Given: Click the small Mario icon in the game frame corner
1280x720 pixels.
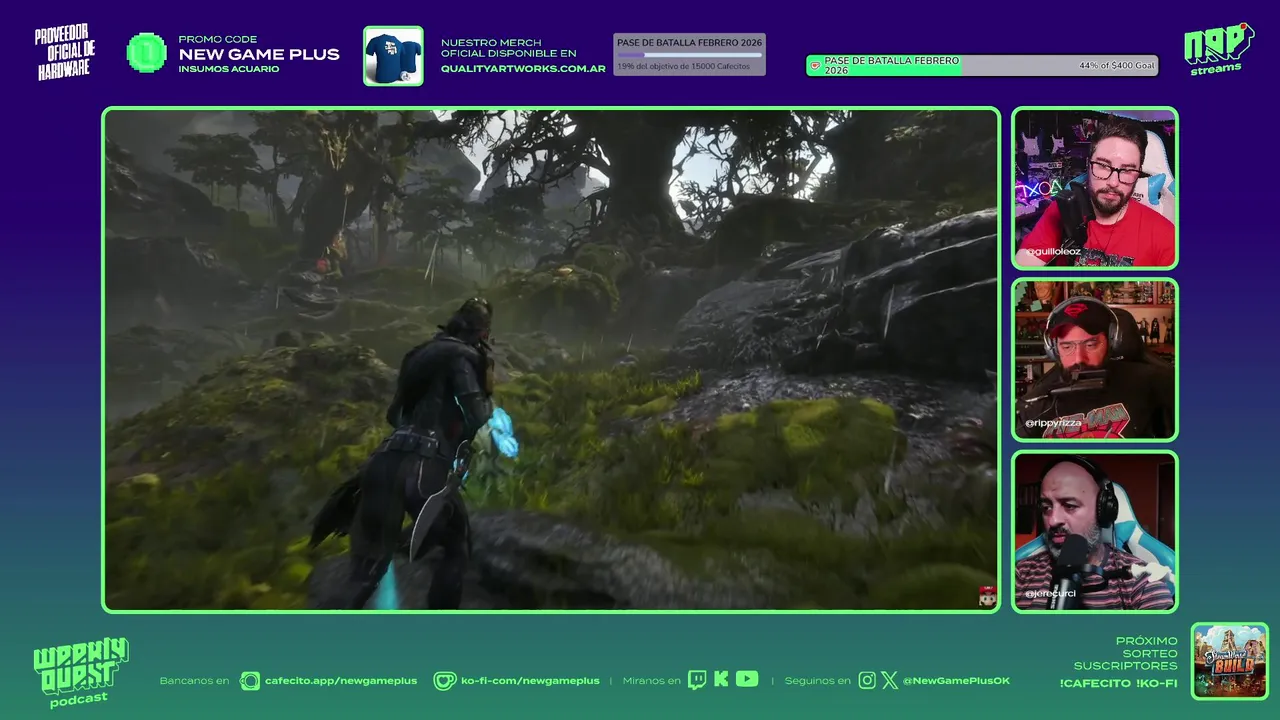Looking at the screenshot, I should click(x=987, y=596).
